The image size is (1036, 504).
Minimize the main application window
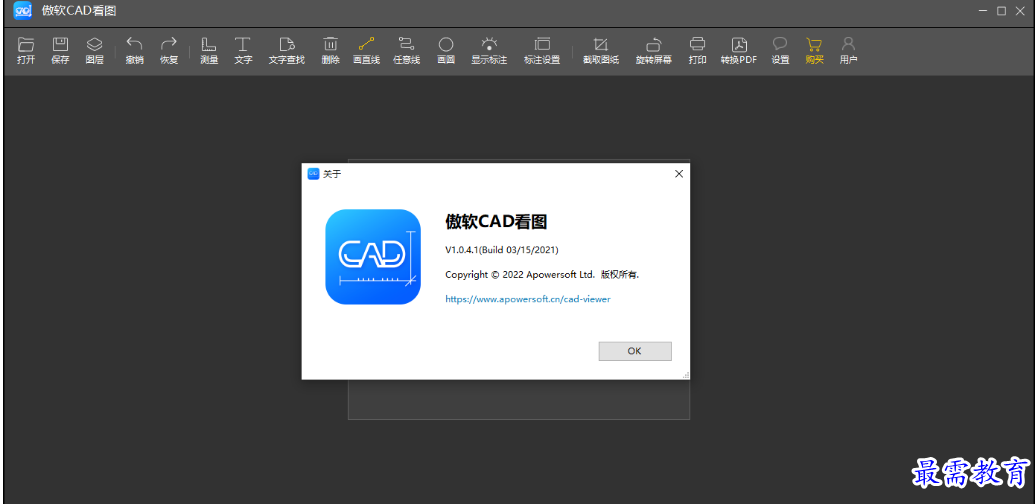[x=984, y=11]
